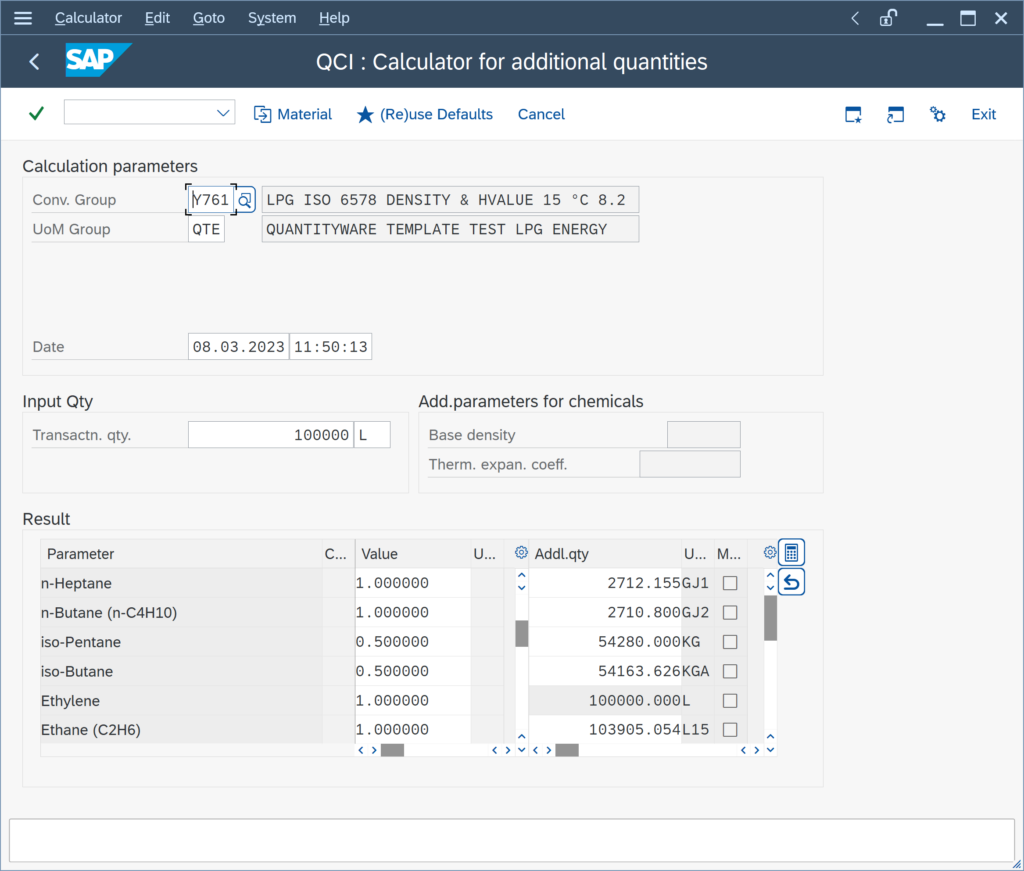This screenshot has width=1024, height=871.
Task: Open the Edit menu
Action: click(157, 18)
